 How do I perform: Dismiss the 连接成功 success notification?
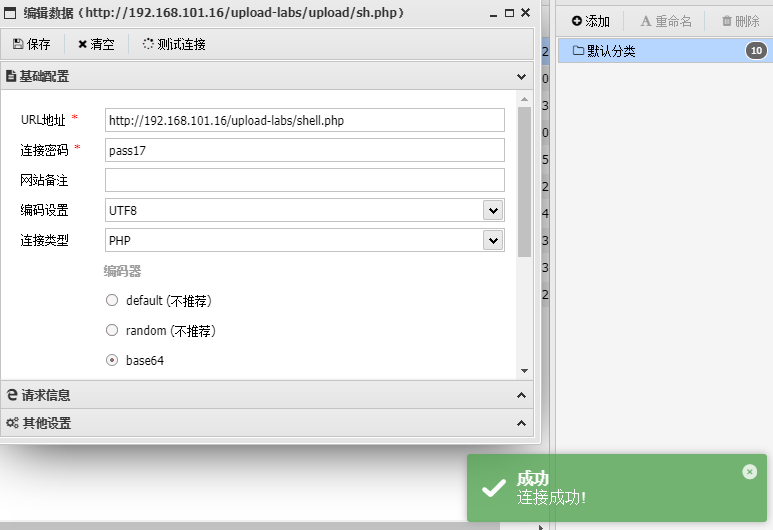[749, 472]
